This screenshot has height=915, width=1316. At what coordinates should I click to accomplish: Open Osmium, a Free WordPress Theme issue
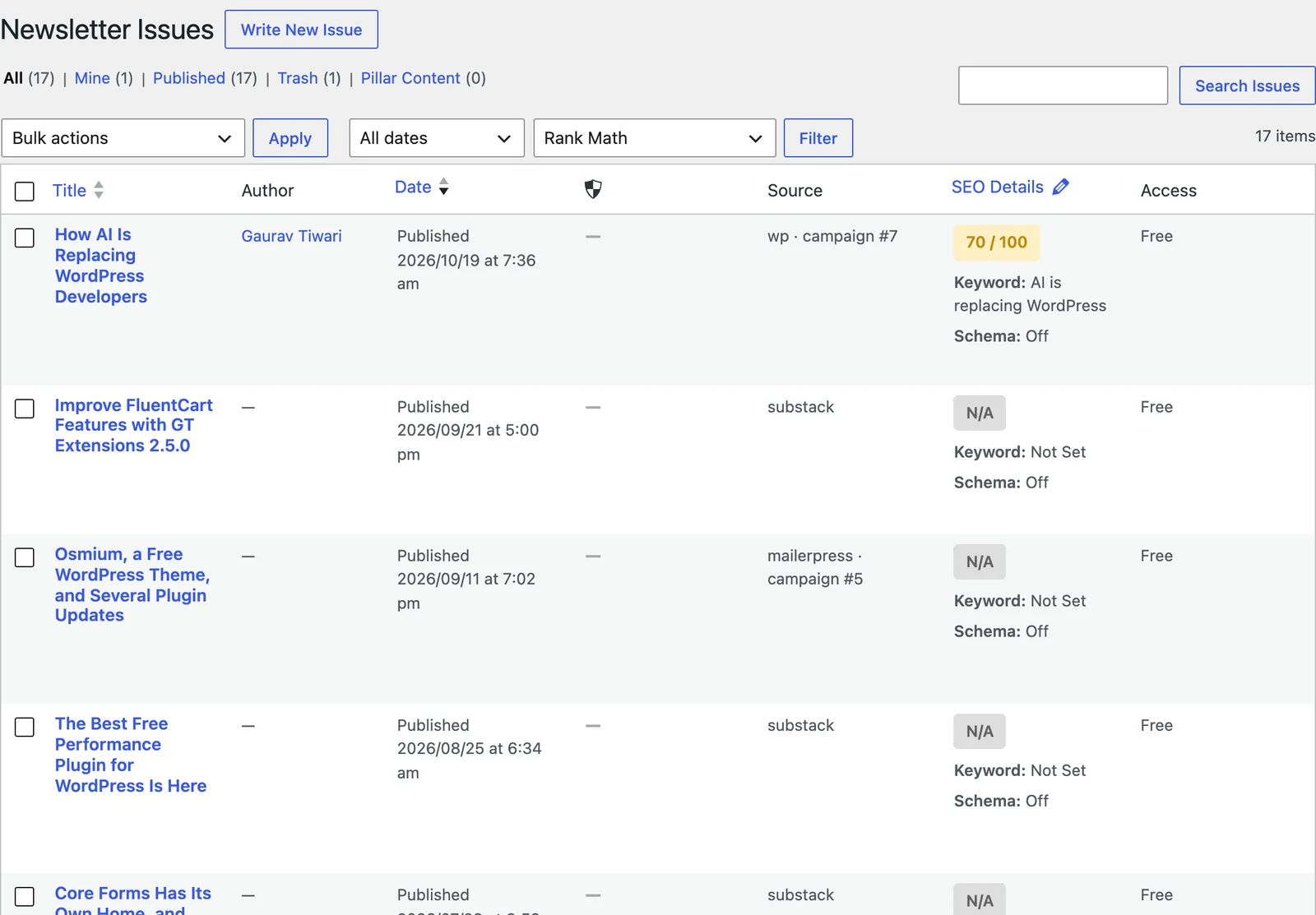(x=132, y=585)
